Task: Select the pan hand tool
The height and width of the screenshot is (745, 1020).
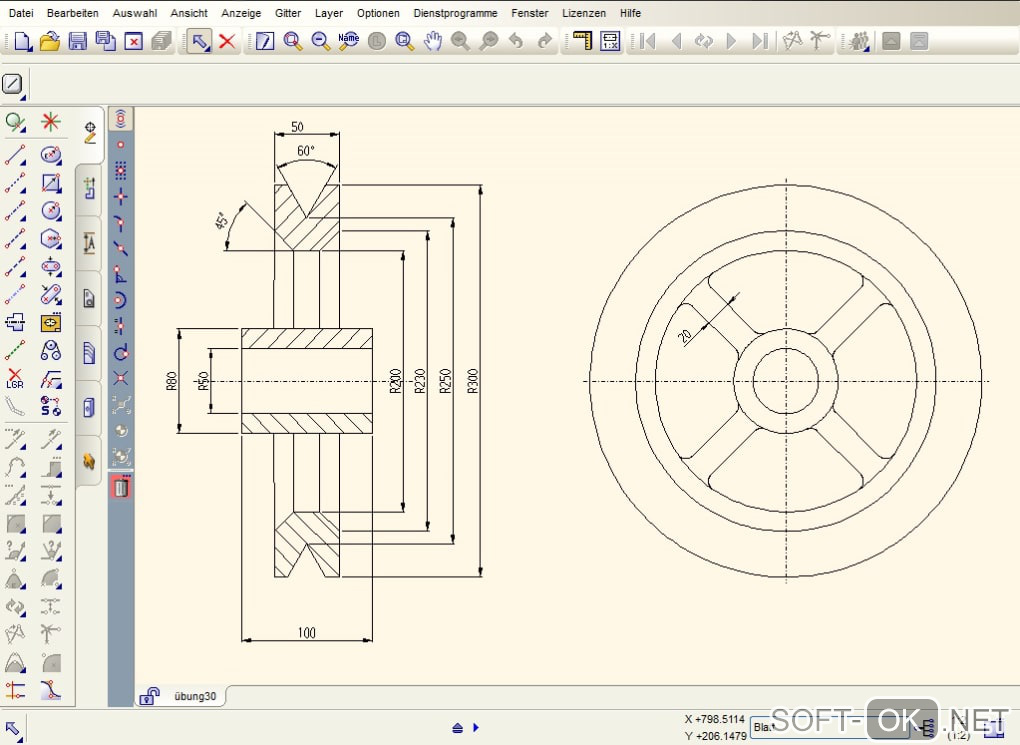Action: [433, 41]
